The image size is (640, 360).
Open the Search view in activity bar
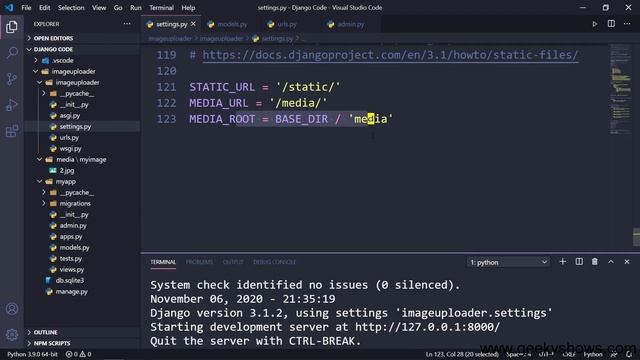pyautogui.click(x=12, y=53)
